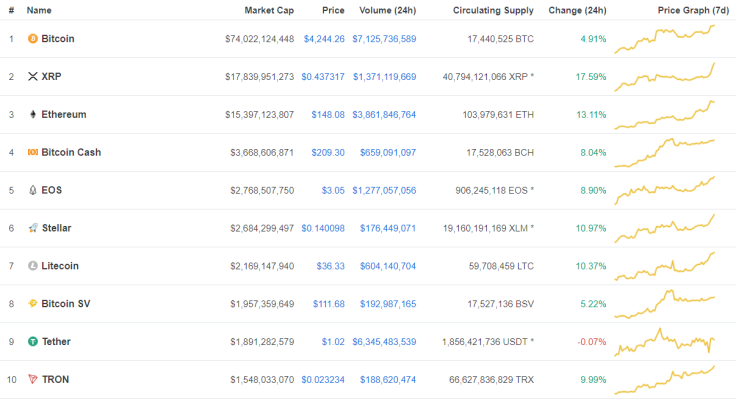
Task: Click Bitcoin price $4,244.26
Action: pos(324,39)
